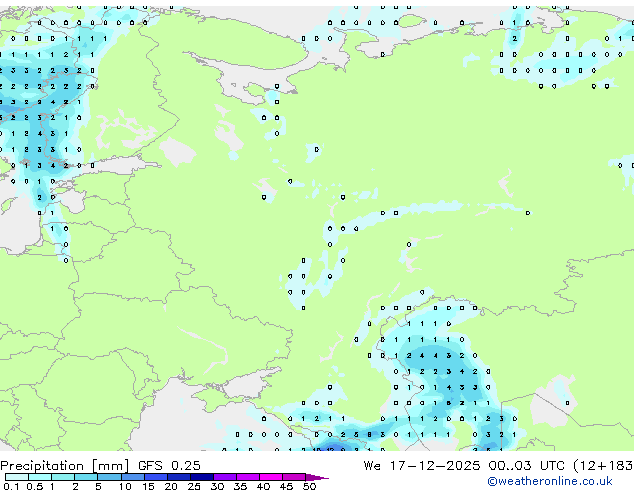Pick the 10–15 mm blue legend swatch

pos(133,477)
